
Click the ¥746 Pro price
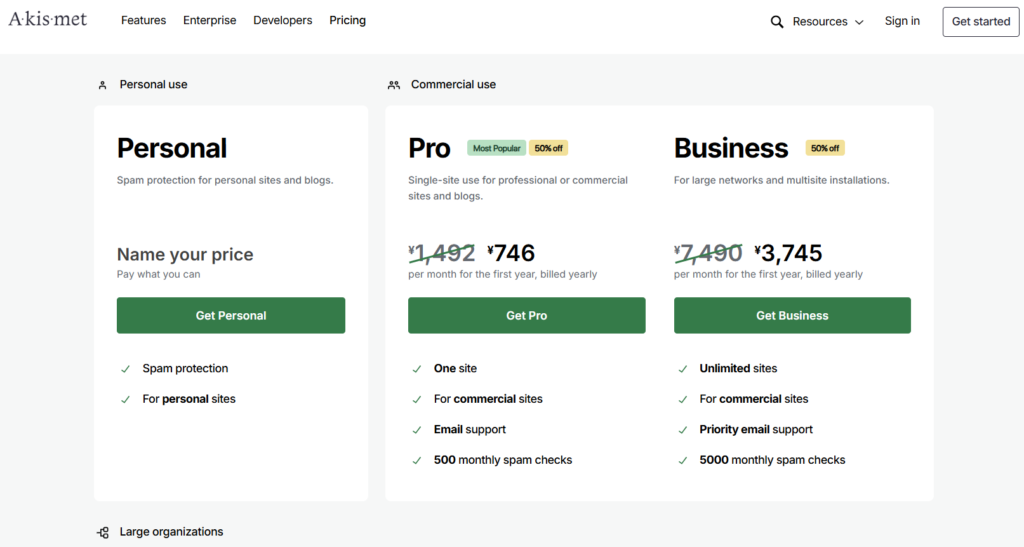[511, 253]
